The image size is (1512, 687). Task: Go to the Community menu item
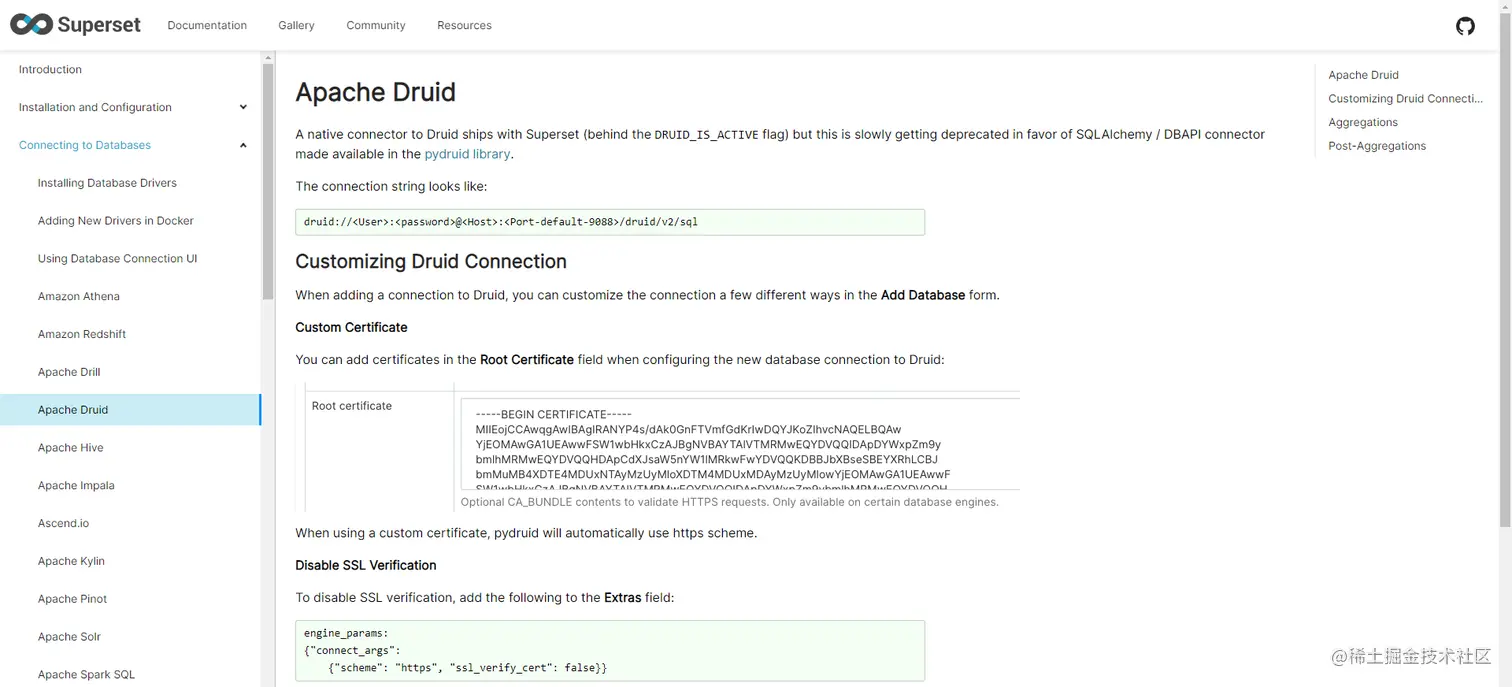376,26
